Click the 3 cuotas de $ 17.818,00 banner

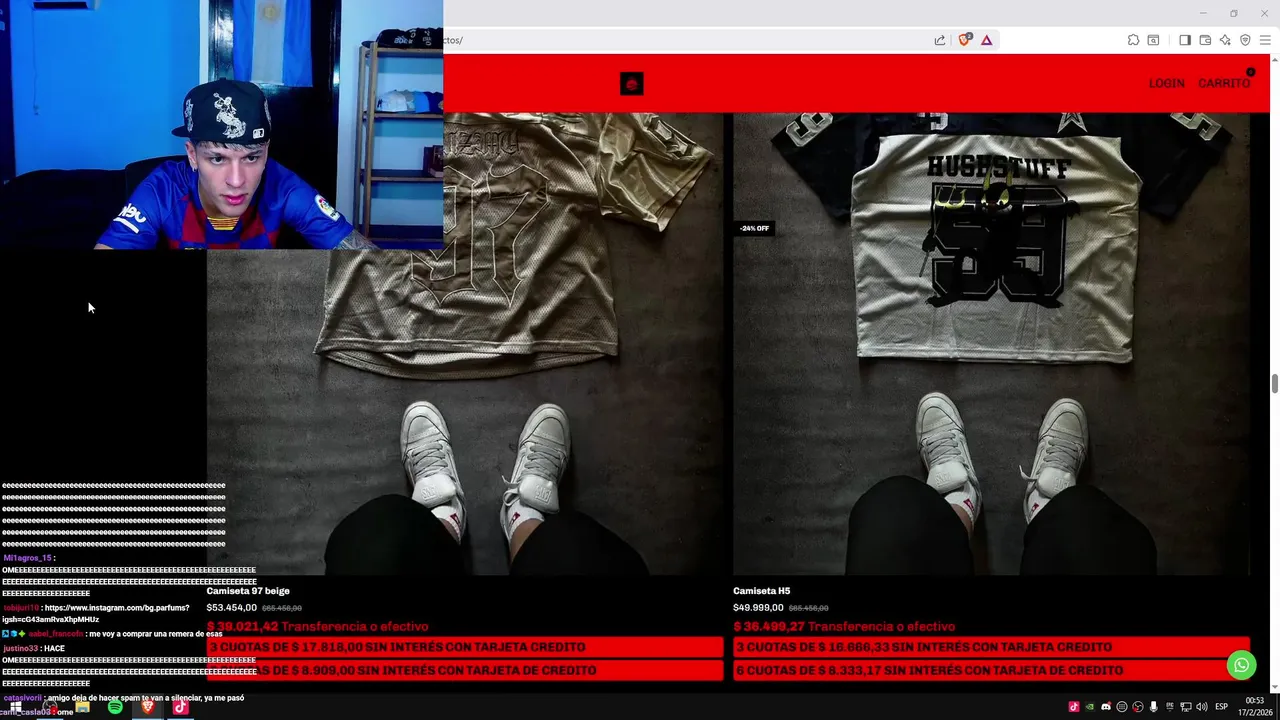(465, 647)
